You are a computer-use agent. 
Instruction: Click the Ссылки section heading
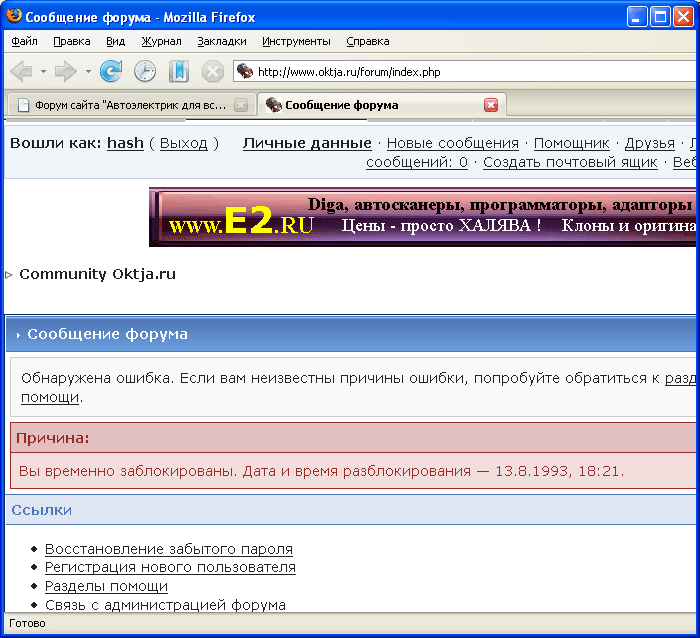point(42,510)
